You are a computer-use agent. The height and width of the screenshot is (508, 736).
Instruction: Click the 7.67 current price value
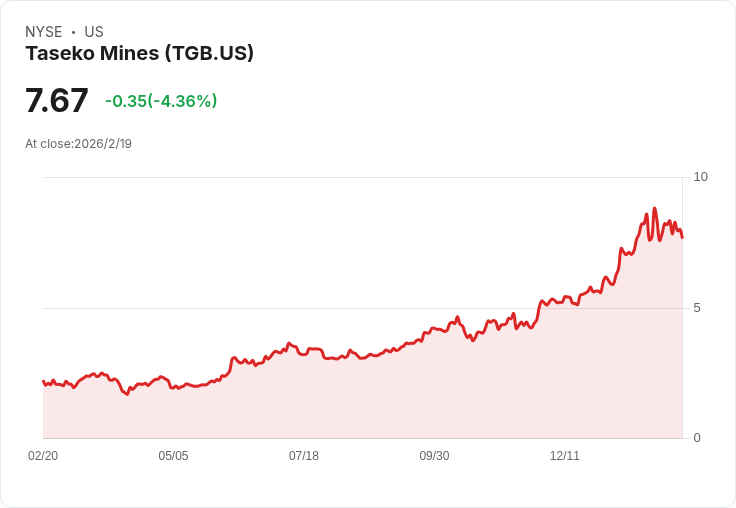click(57, 100)
